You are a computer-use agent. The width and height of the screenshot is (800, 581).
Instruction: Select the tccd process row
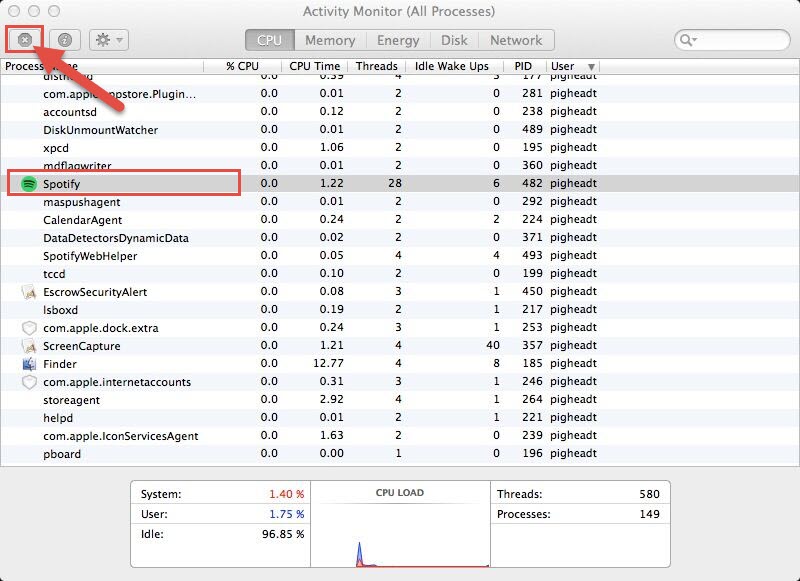(x=400, y=274)
